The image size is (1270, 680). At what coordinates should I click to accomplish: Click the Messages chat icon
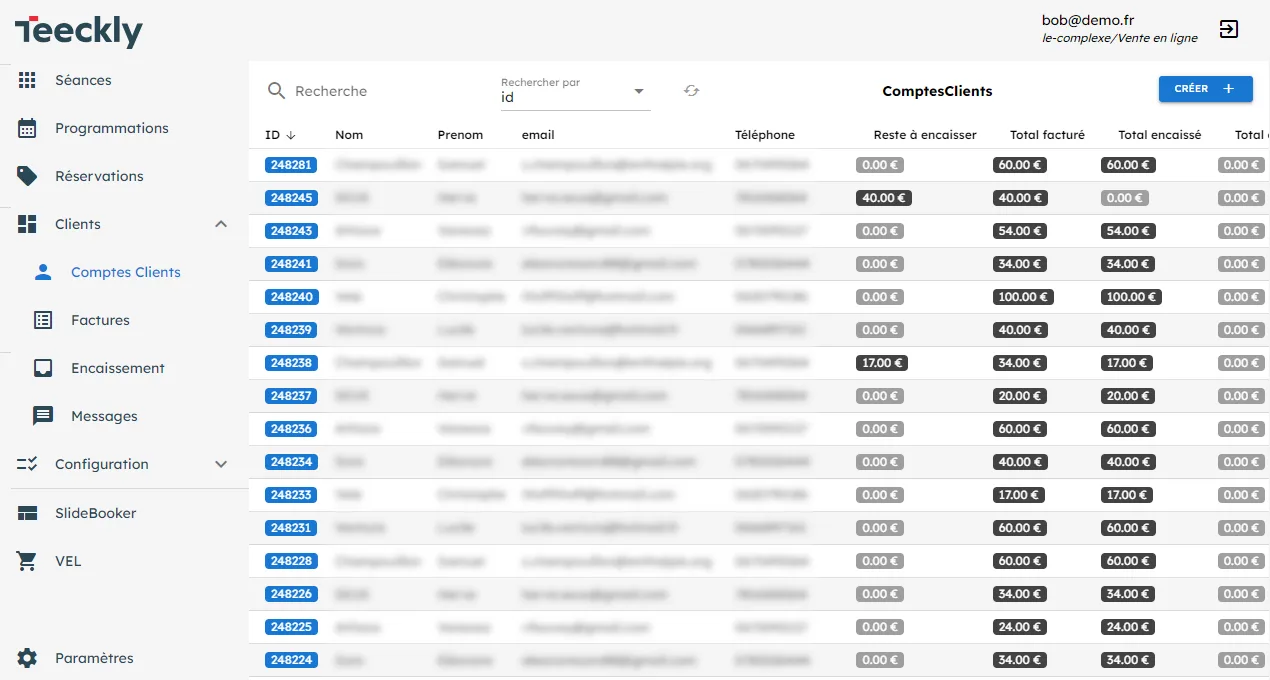pyautogui.click(x=43, y=416)
